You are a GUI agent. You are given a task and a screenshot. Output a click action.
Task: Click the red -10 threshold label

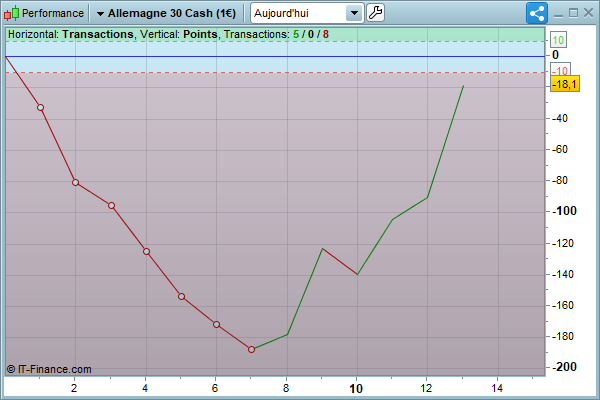[x=560, y=70]
